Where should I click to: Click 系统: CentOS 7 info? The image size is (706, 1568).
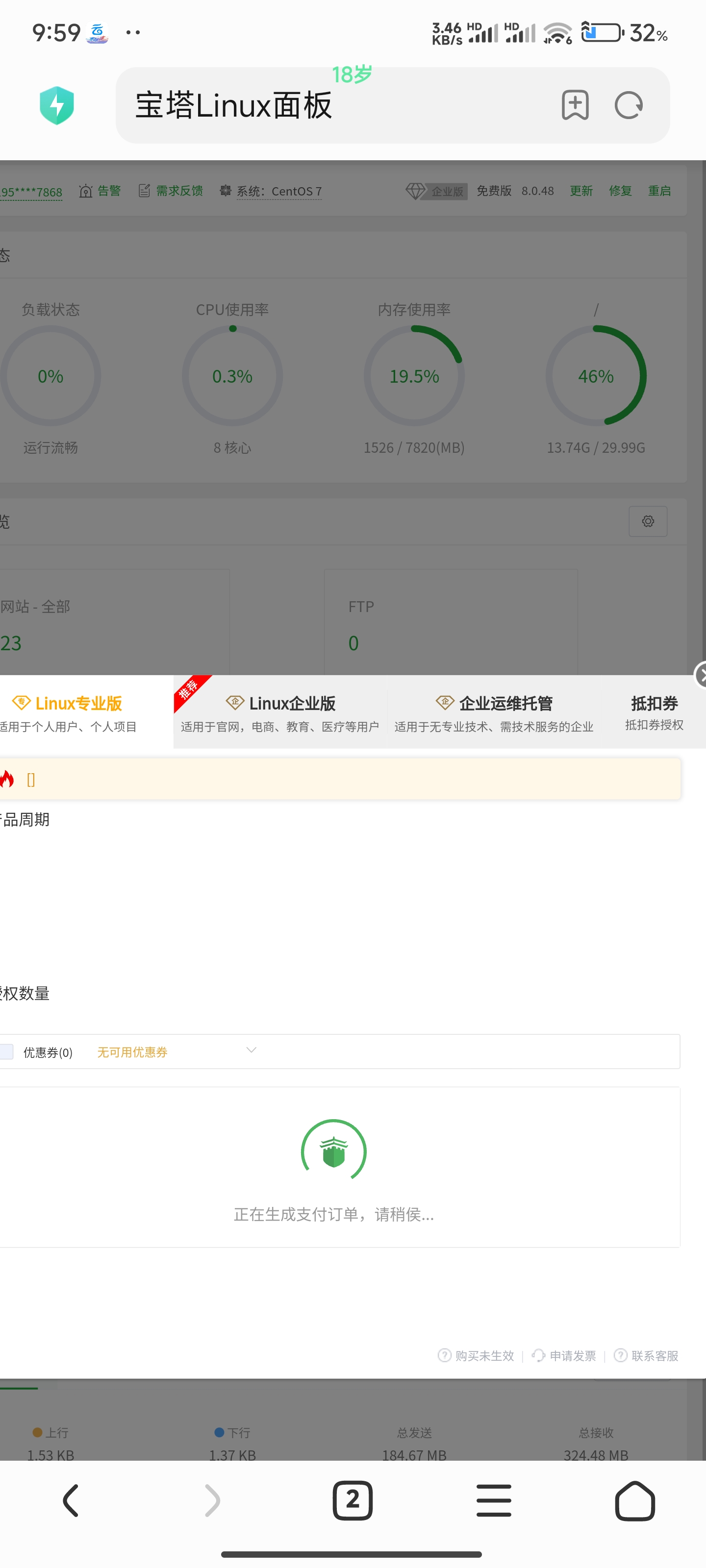(271, 191)
